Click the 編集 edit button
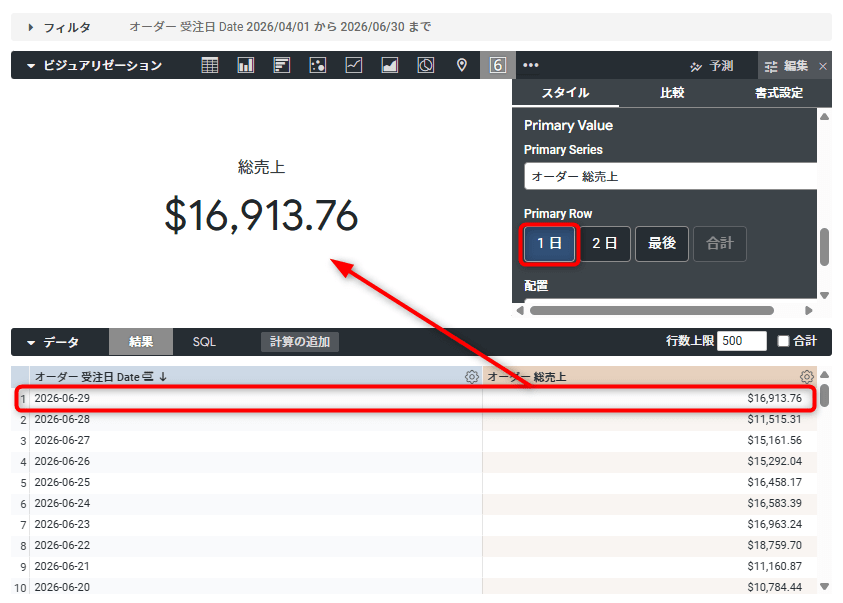 click(x=787, y=66)
